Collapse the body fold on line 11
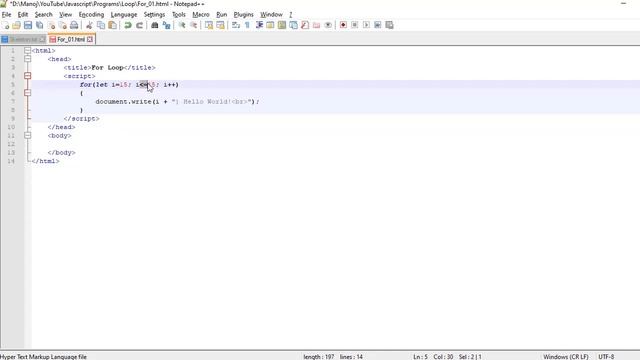This screenshot has height=360, width=640. (x=27, y=136)
